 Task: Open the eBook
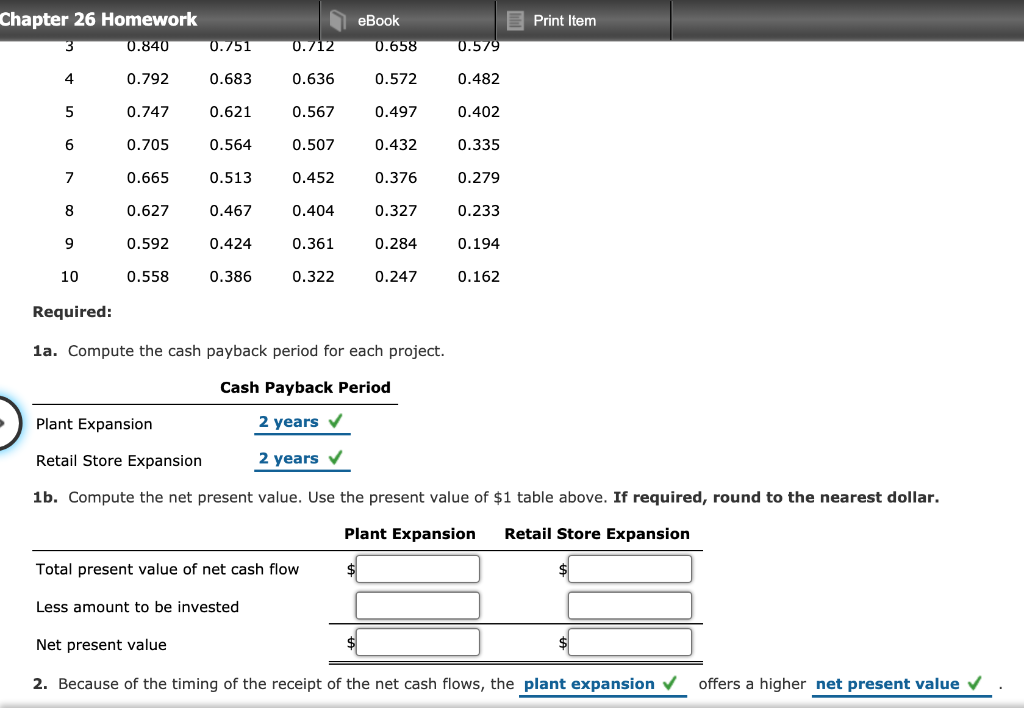377,19
